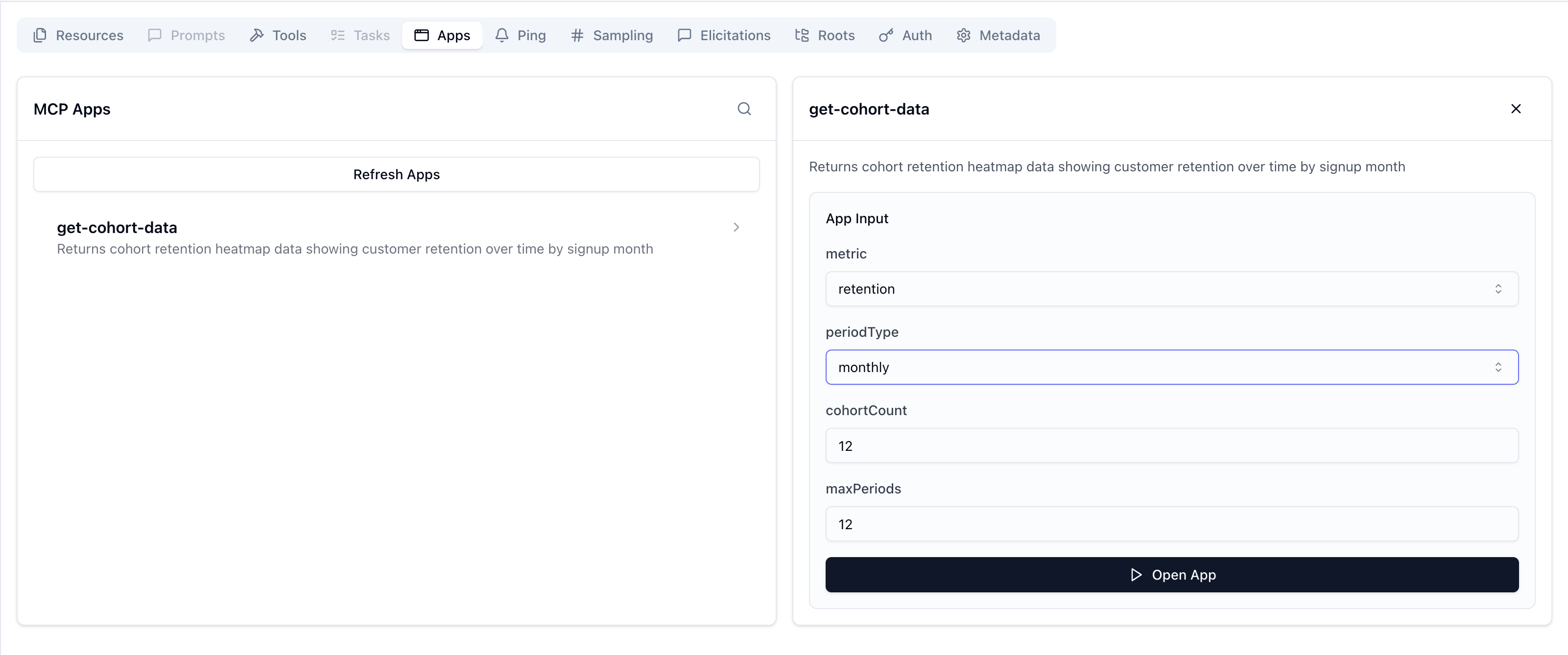The width and height of the screenshot is (1568, 655).
Task: Click the maxPeriods field label
Action: click(863, 489)
